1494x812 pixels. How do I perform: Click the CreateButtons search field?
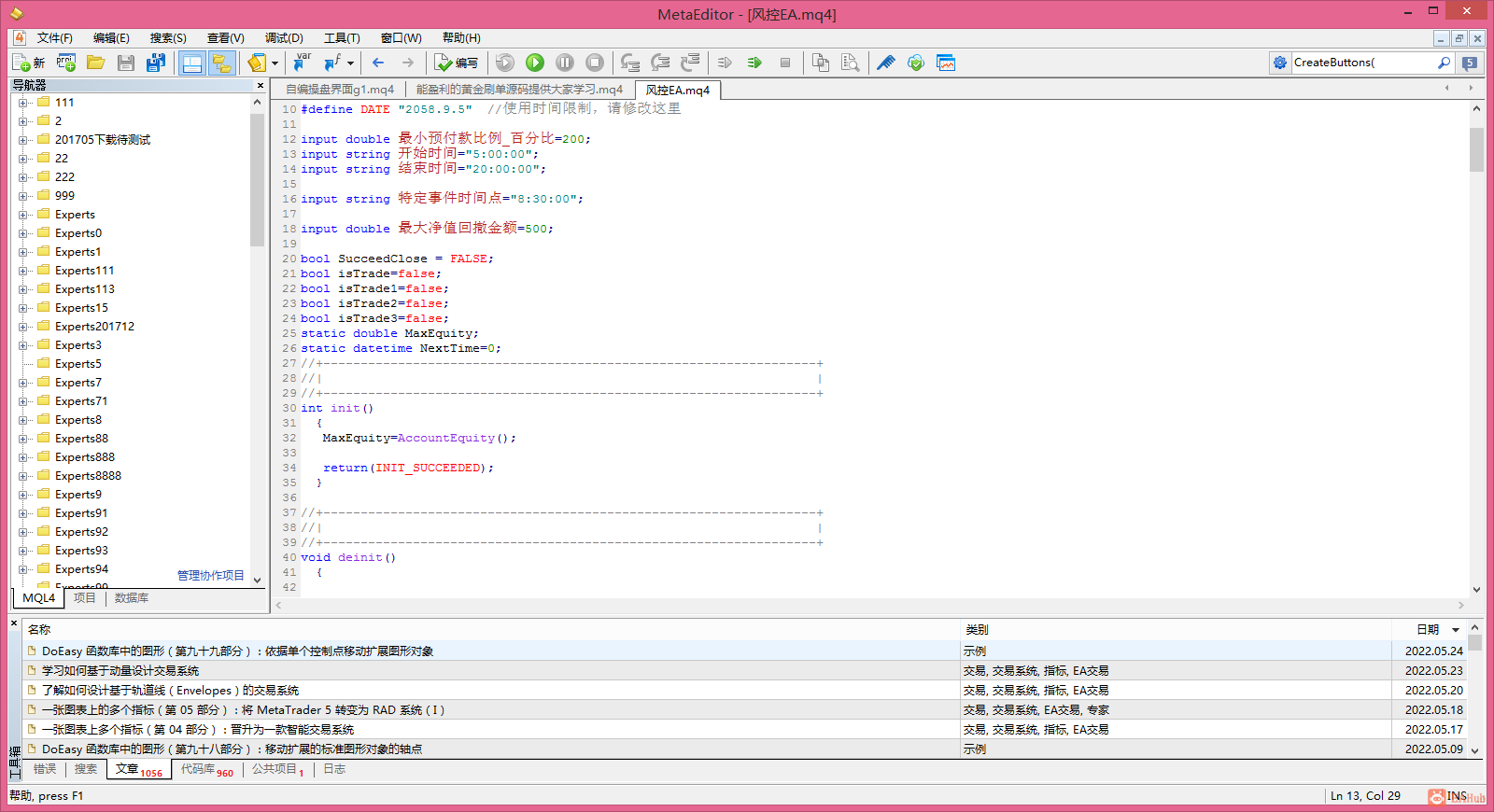[x=1363, y=63]
